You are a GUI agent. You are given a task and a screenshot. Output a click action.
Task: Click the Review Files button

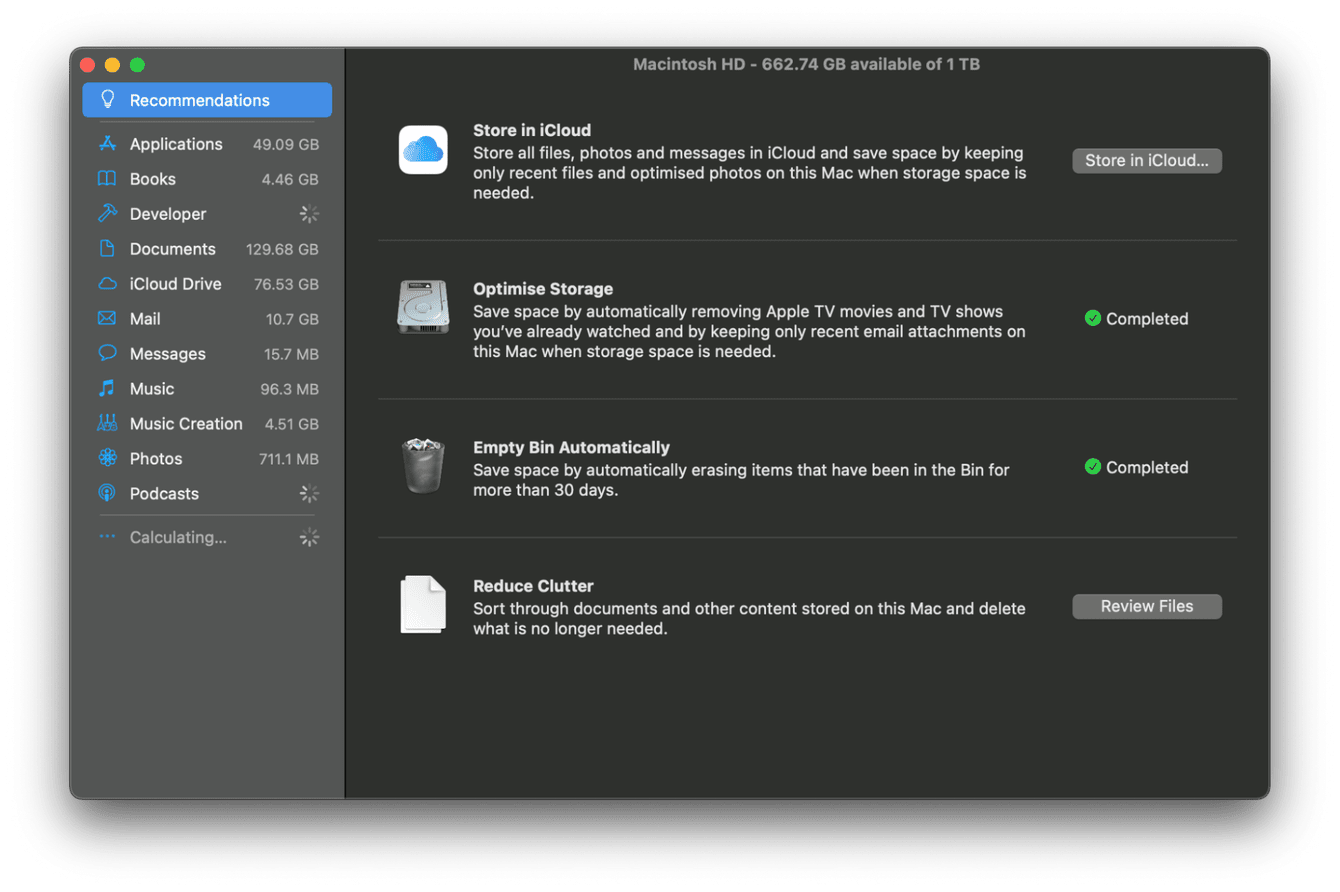tap(1147, 607)
